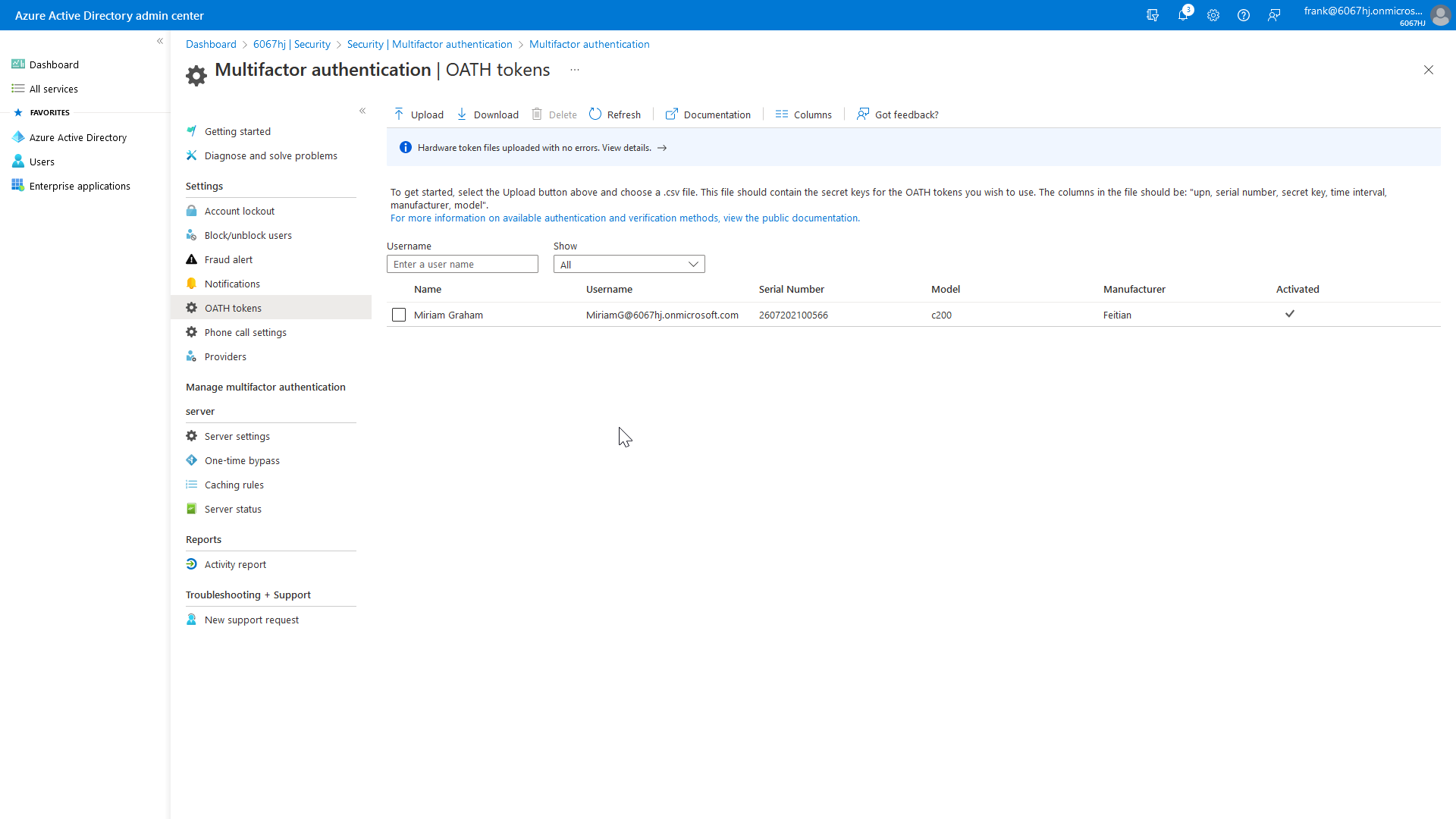Open the OATH tokens settings entry
Screen dimensions: 1456x819
233,308
